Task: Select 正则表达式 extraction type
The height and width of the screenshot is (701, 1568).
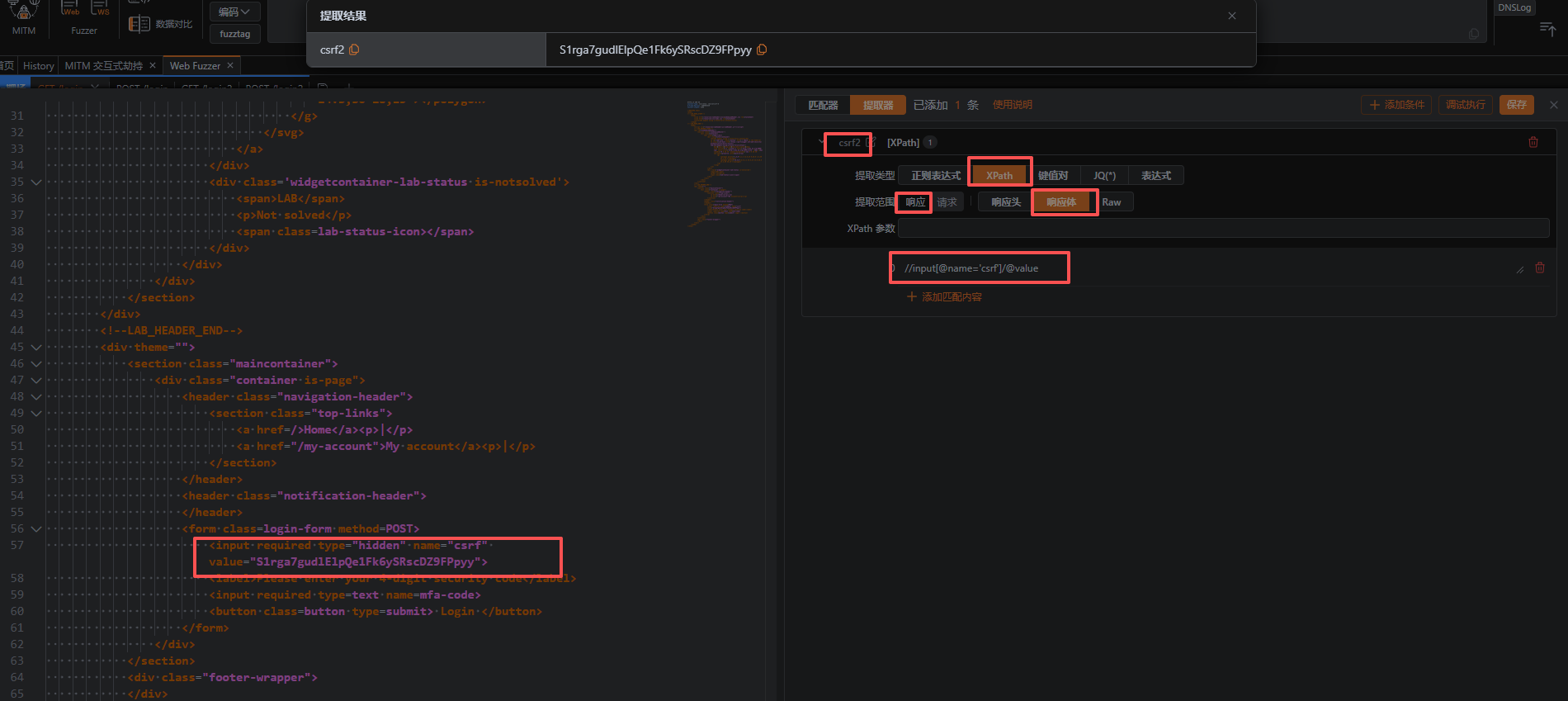Action: (935, 176)
